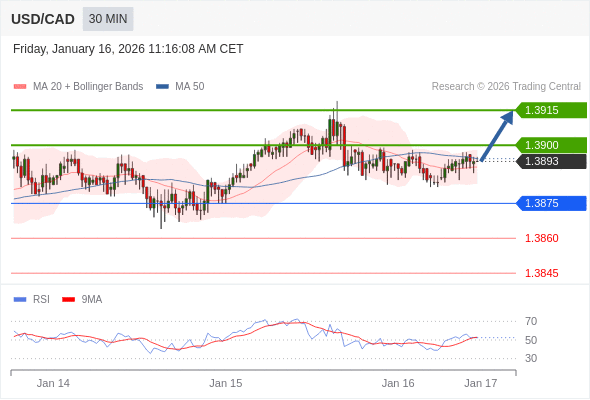This screenshot has height=400, width=590.
Task: Select the USD/CAD pair title
Action: click(x=43, y=19)
